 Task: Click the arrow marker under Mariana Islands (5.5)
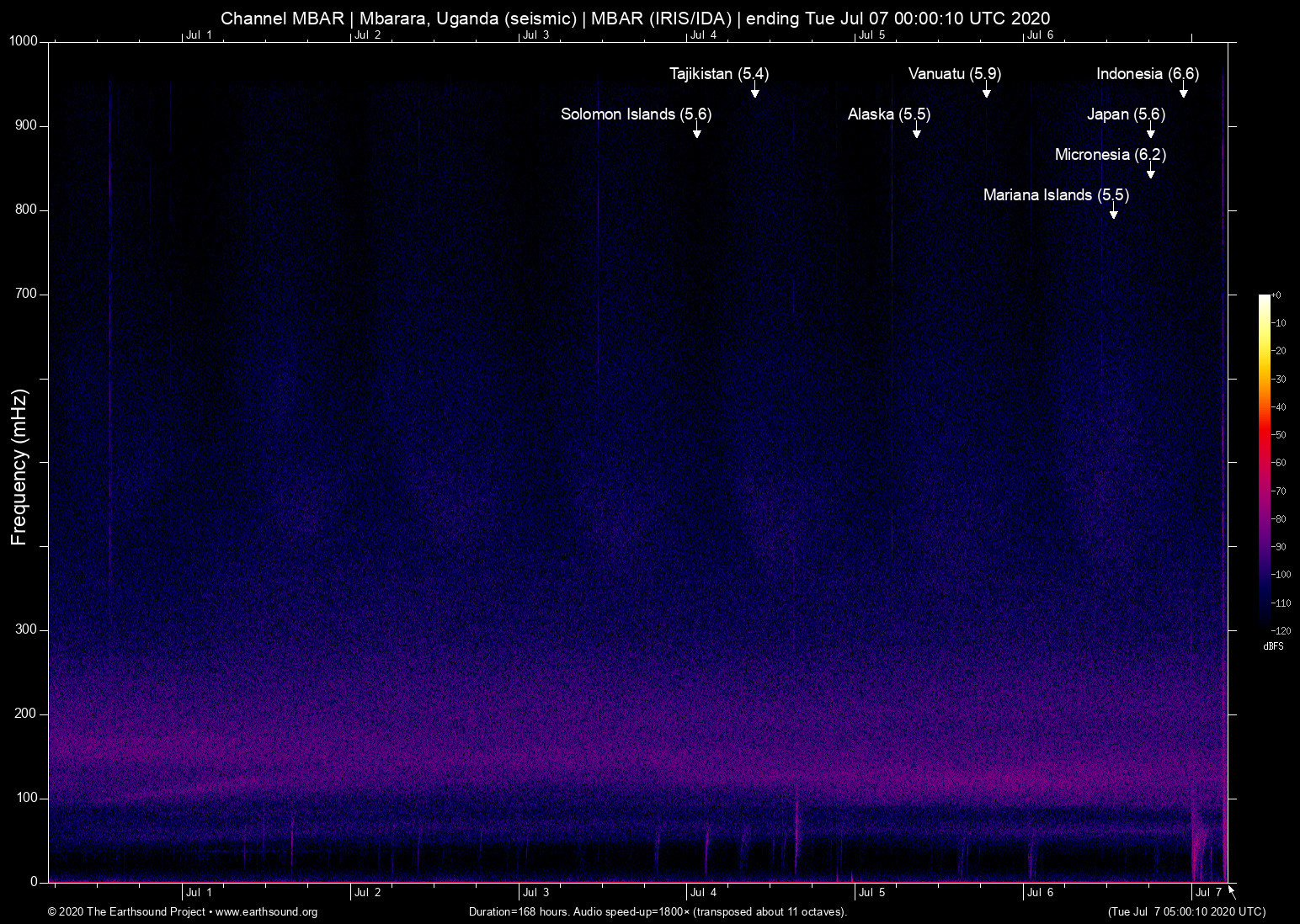(x=1113, y=213)
